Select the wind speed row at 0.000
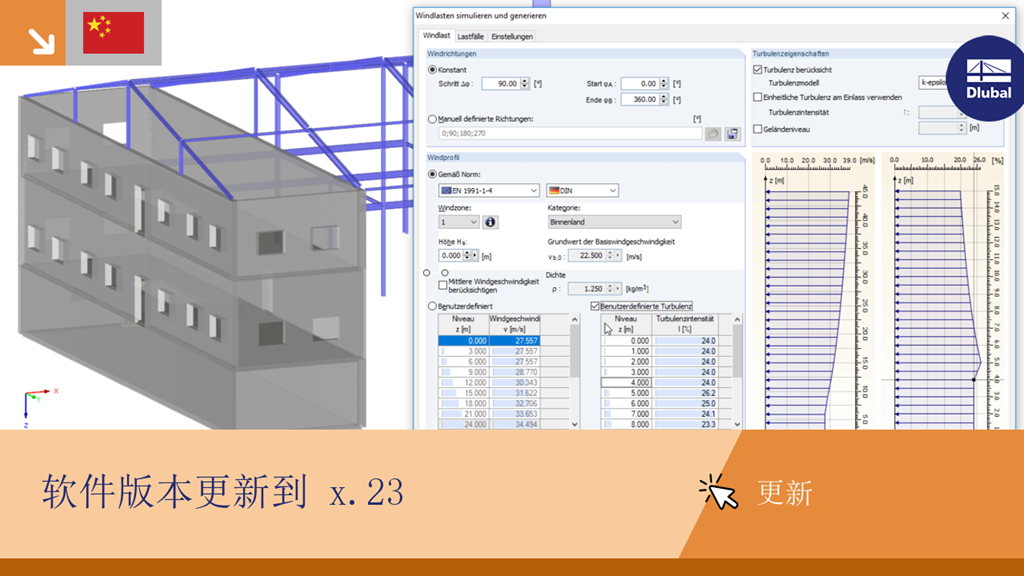 point(489,341)
